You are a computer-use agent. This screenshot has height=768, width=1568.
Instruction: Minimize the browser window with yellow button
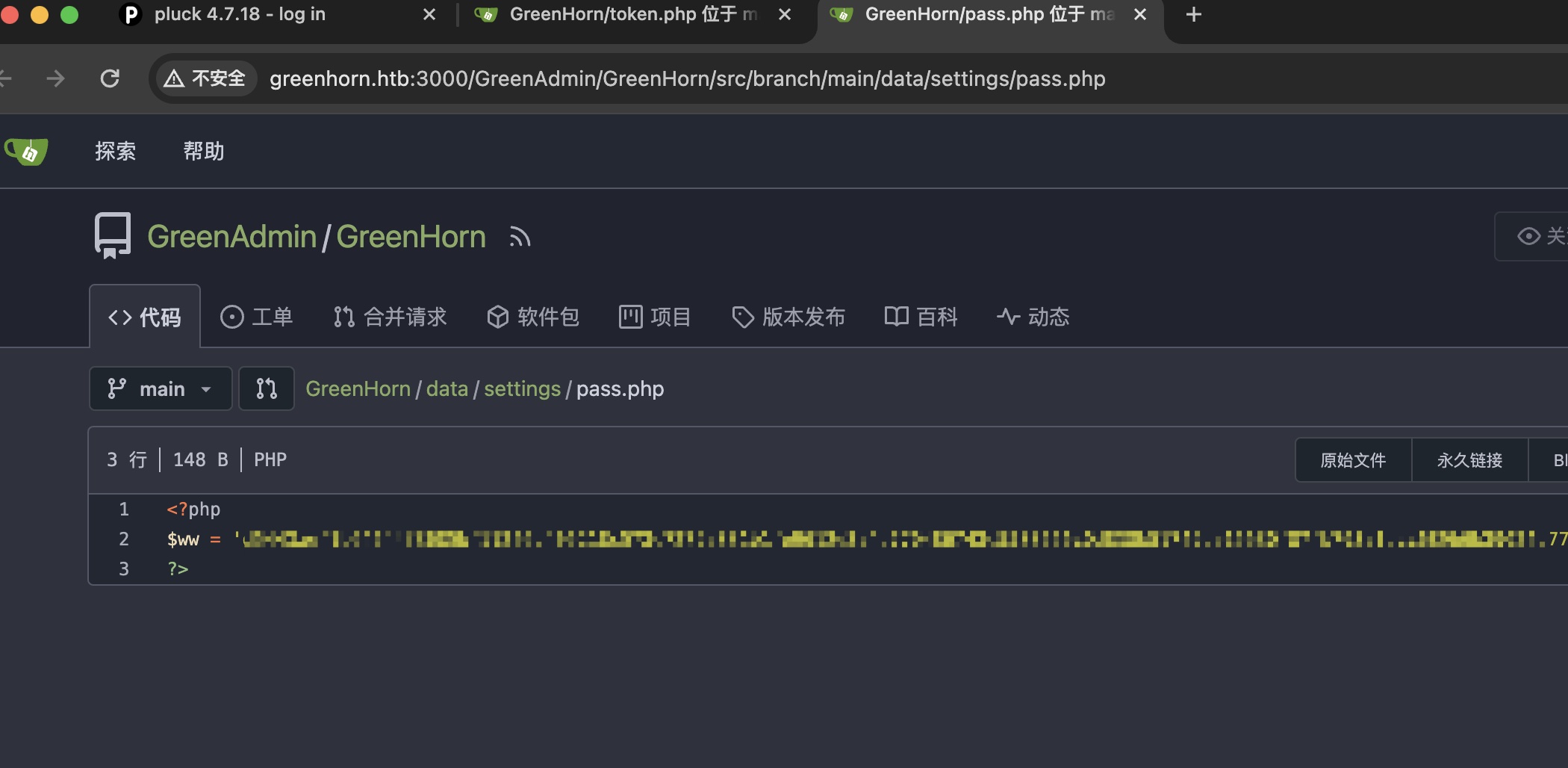[x=39, y=14]
